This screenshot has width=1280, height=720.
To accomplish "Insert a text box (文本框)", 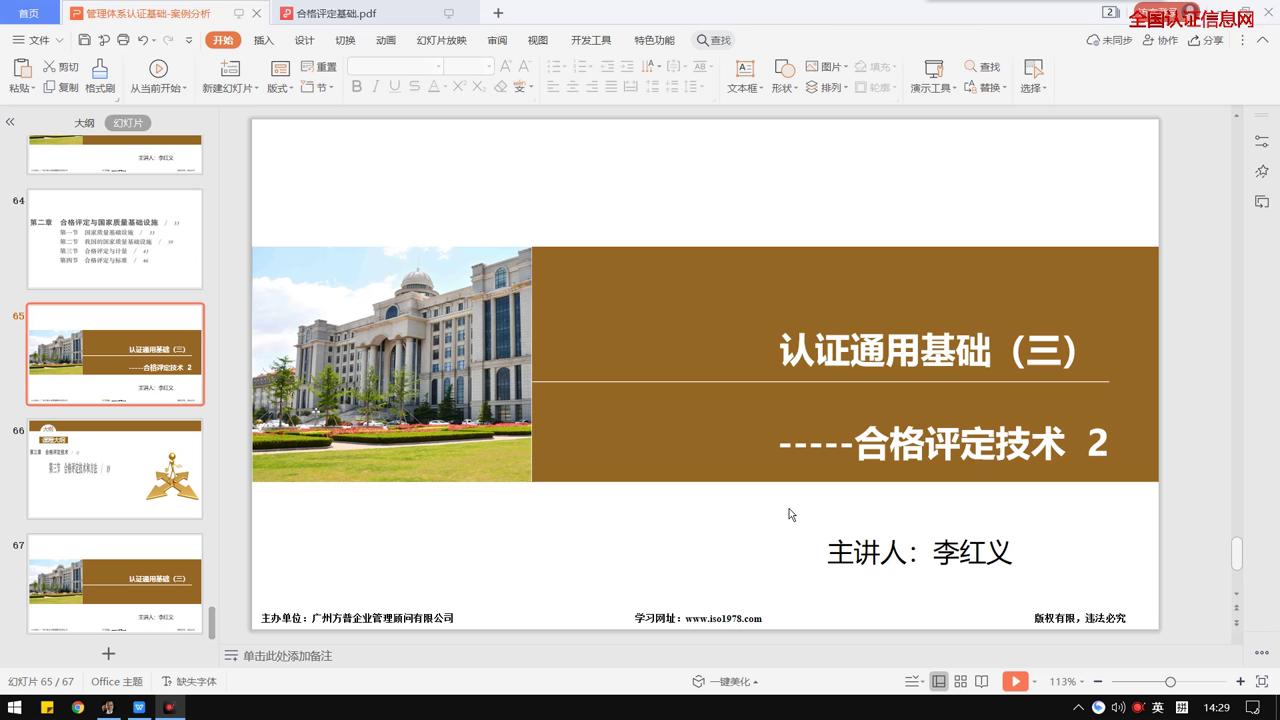I will pos(744,76).
